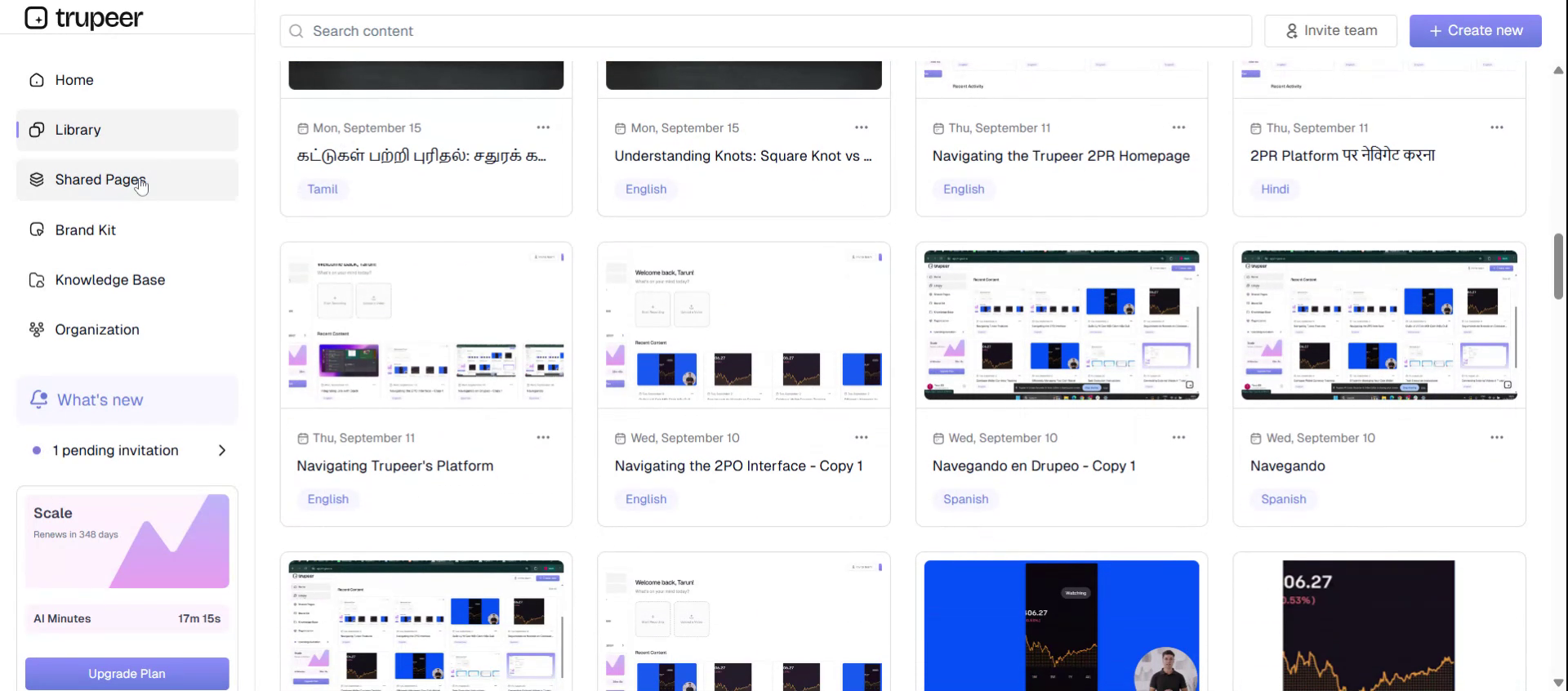This screenshot has width=1568, height=691.
Task: Open the Home page from sidebar
Action: click(x=127, y=80)
